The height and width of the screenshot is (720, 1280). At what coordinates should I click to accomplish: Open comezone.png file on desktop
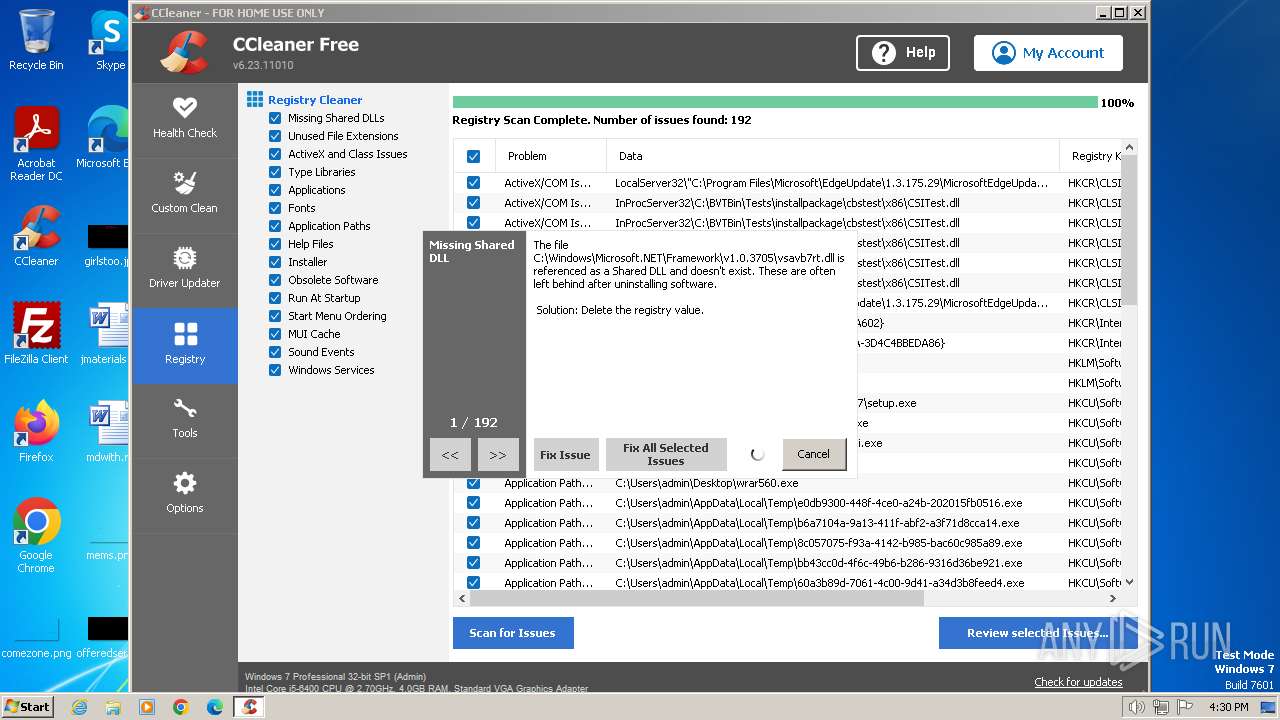pyautogui.click(x=36, y=636)
